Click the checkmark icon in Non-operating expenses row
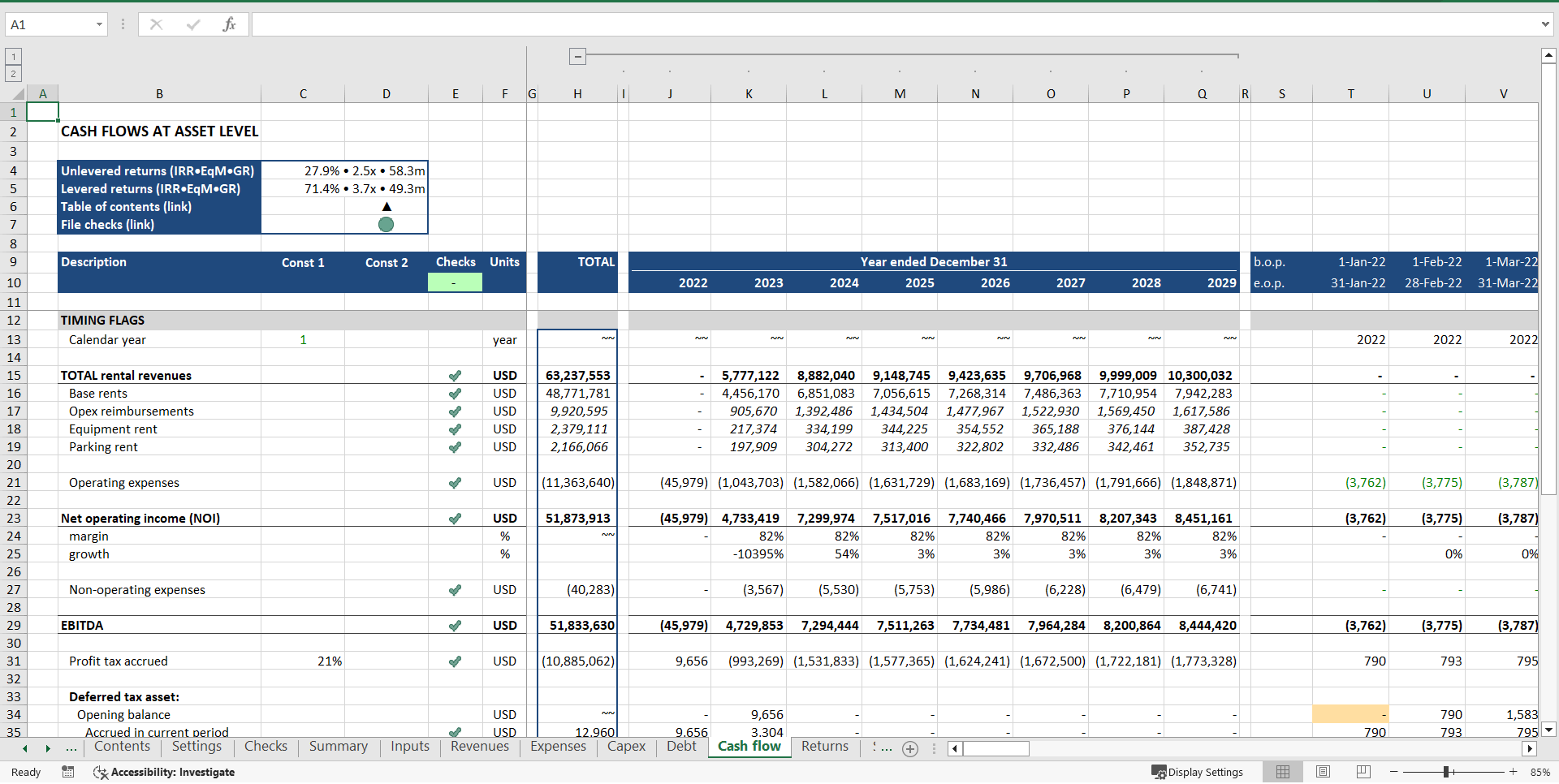Screen dimensions: 1559x784 [x=455, y=590]
